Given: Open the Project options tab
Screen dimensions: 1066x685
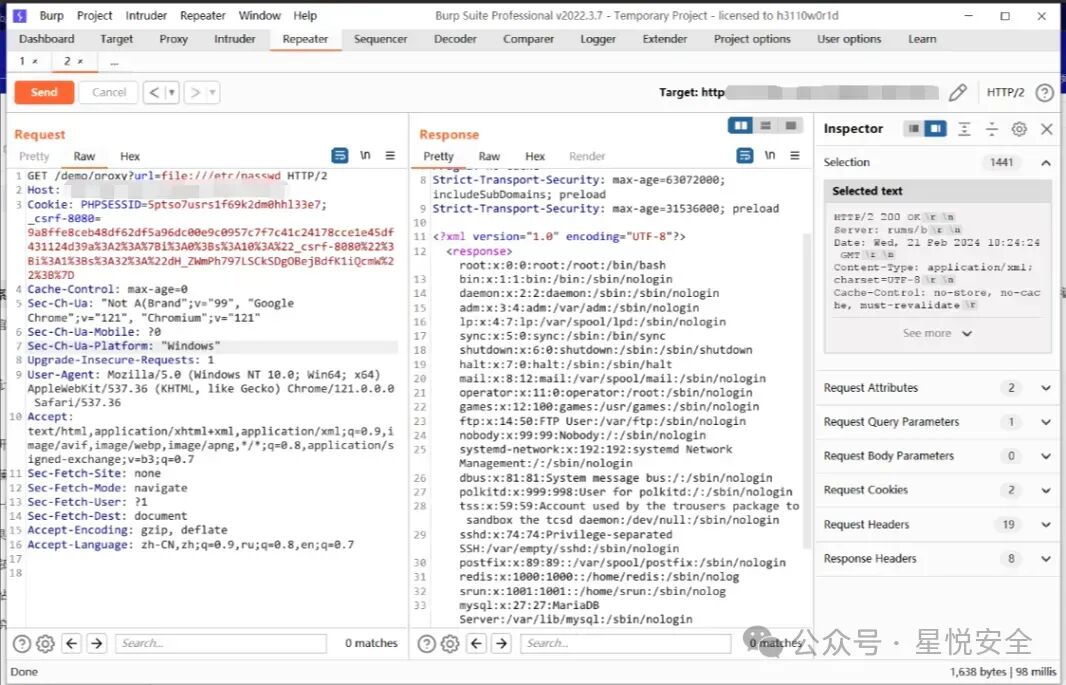Looking at the screenshot, I should pyautogui.click(x=752, y=39).
